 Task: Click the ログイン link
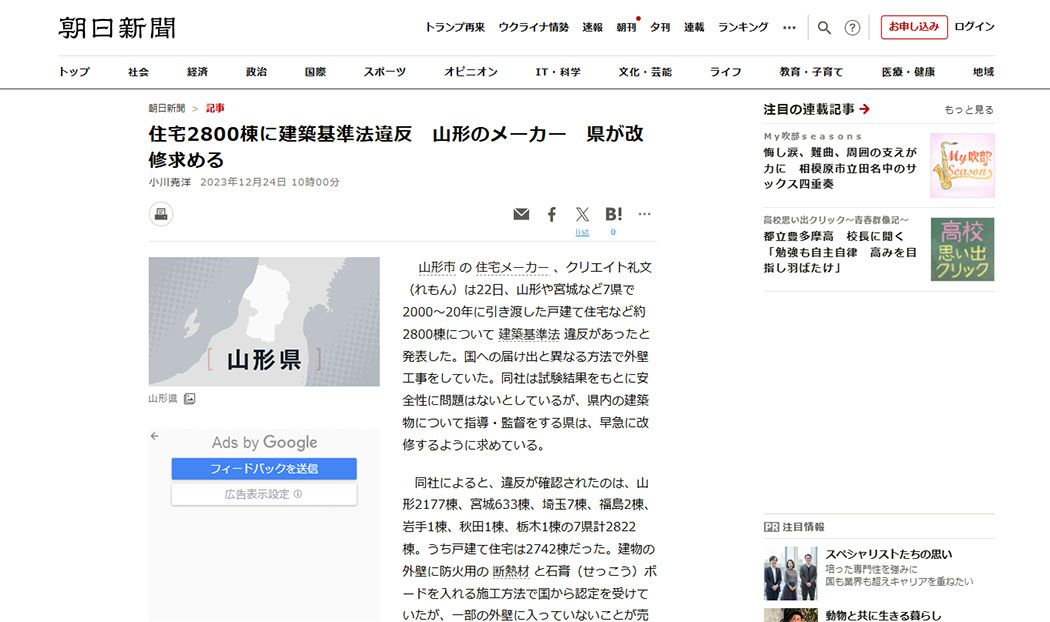[x=974, y=27]
